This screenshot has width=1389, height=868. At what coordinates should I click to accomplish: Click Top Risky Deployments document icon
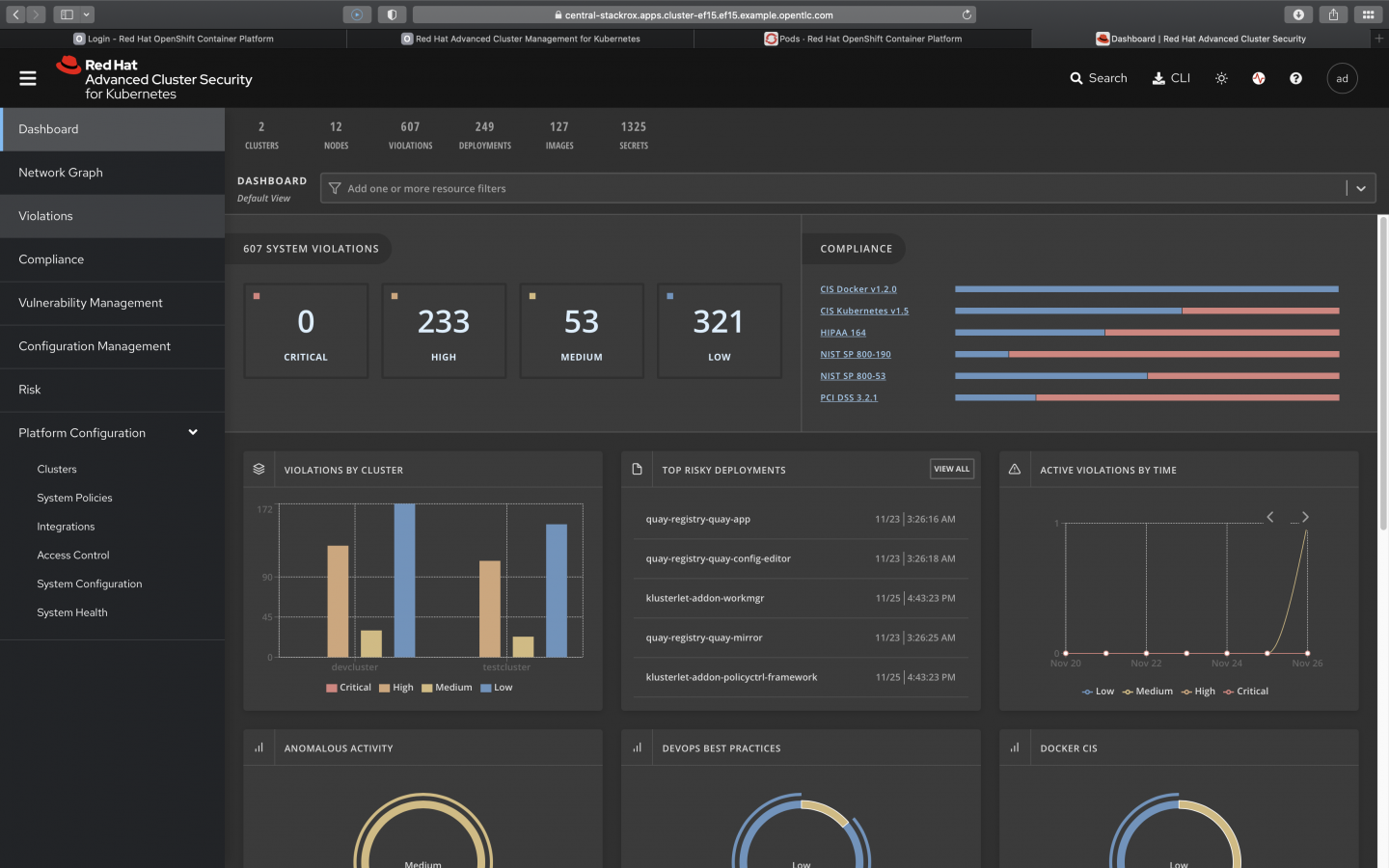click(x=637, y=469)
